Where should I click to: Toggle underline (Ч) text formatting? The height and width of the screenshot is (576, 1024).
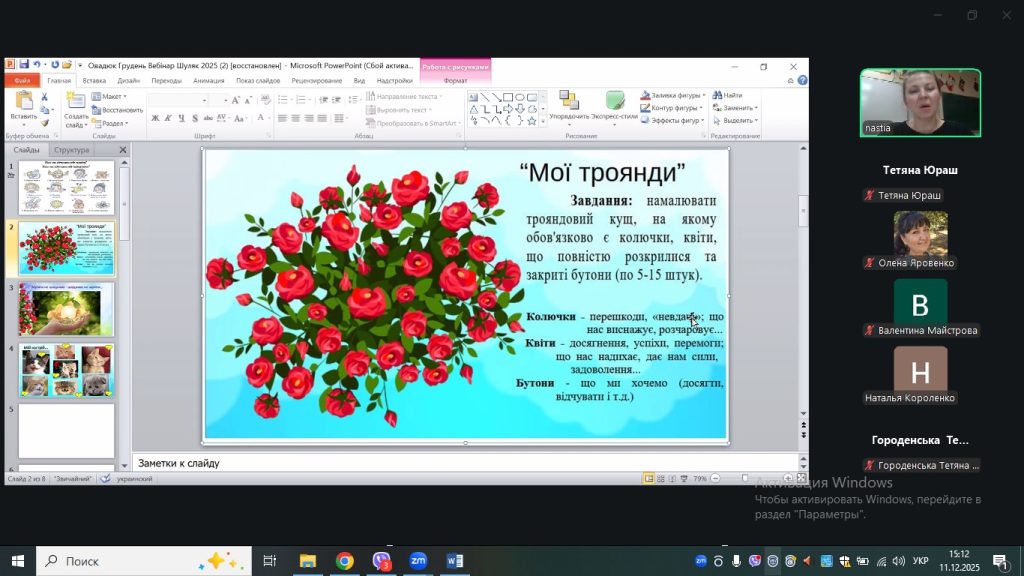tap(181, 118)
